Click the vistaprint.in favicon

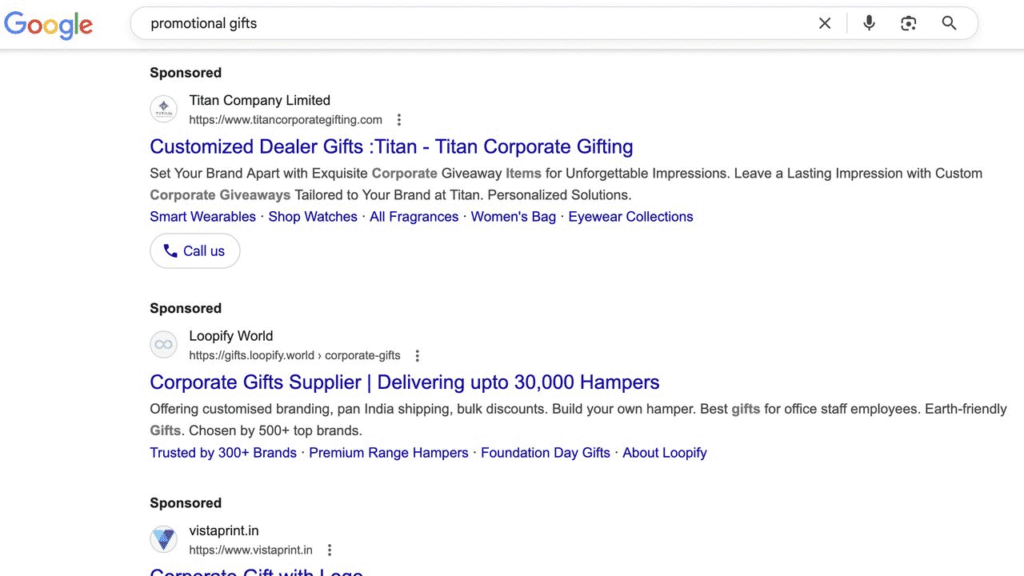pyautogui.click(x=163, y=538)
